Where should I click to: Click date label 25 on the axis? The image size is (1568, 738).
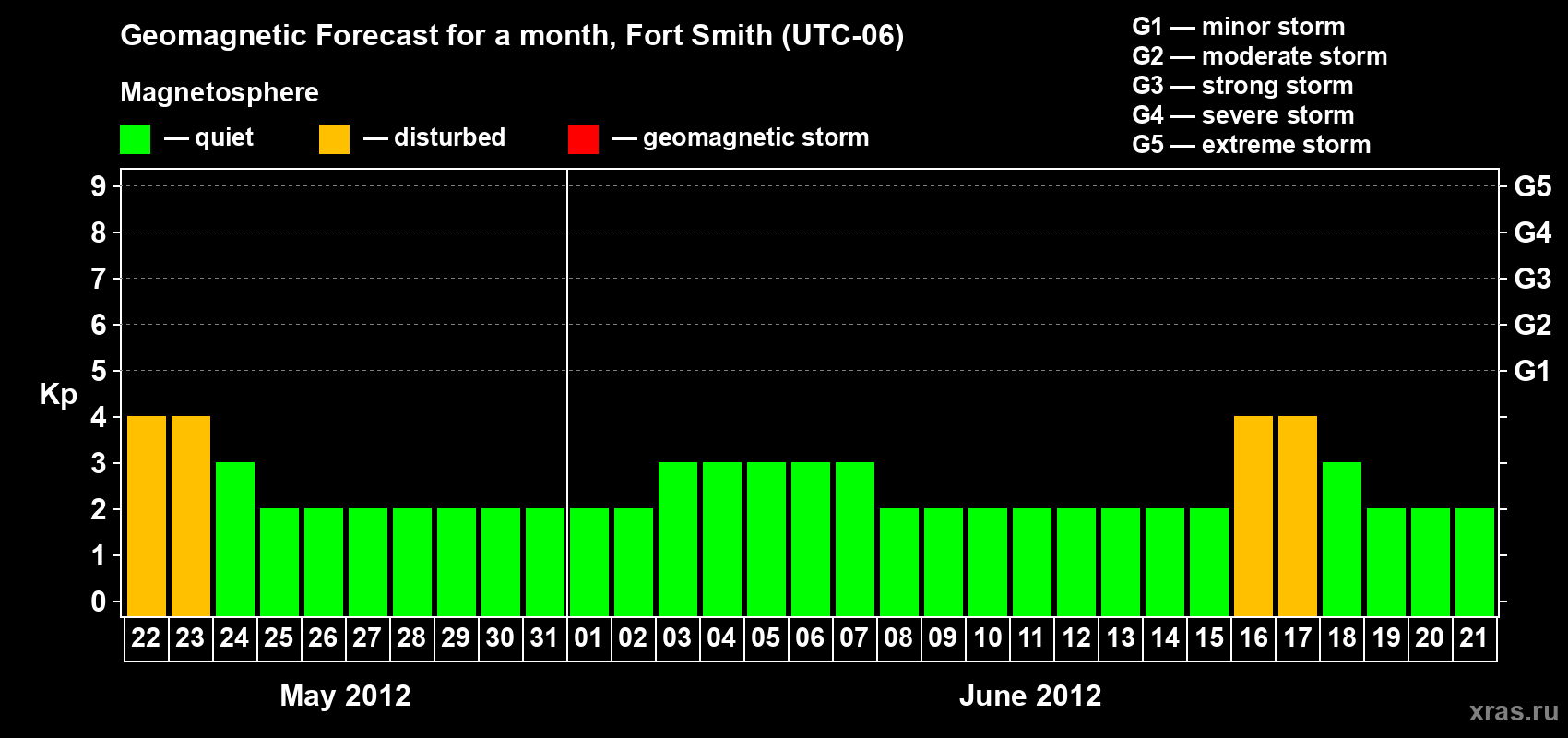coord(279,638)
